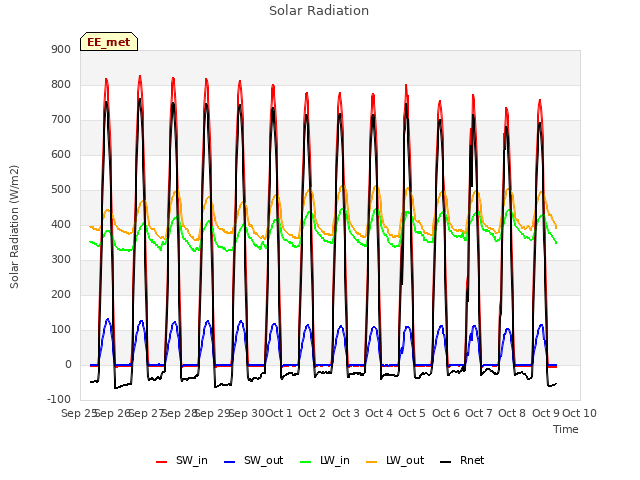Click the Oct 10 x-axis label
Viewport: 640px width, 480px height.
point(579,413)
